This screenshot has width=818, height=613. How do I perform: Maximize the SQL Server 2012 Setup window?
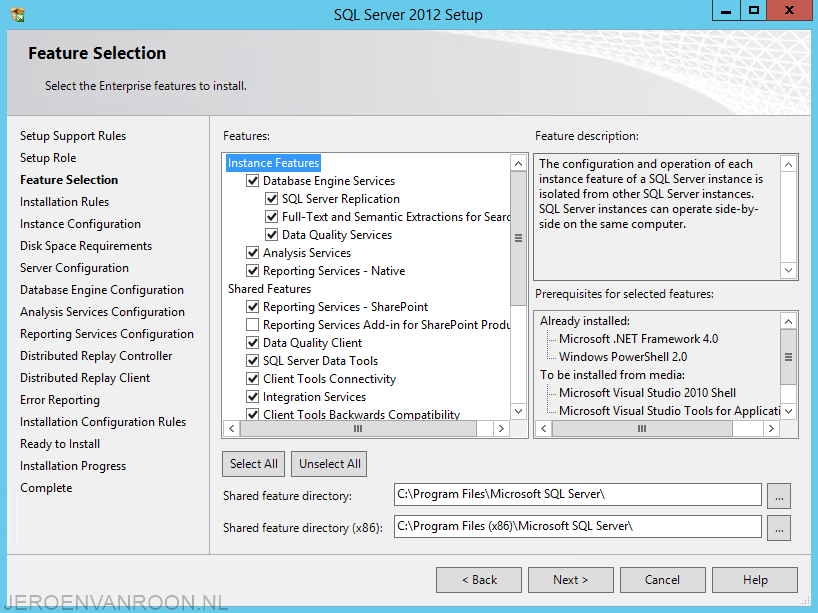754,10
